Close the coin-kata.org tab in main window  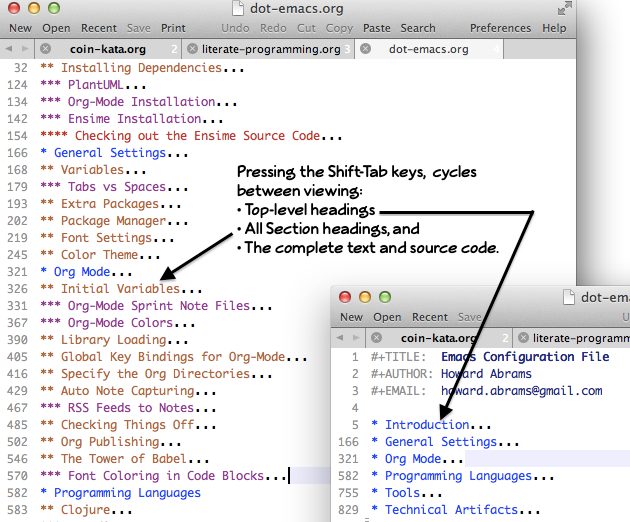[45, 49]
